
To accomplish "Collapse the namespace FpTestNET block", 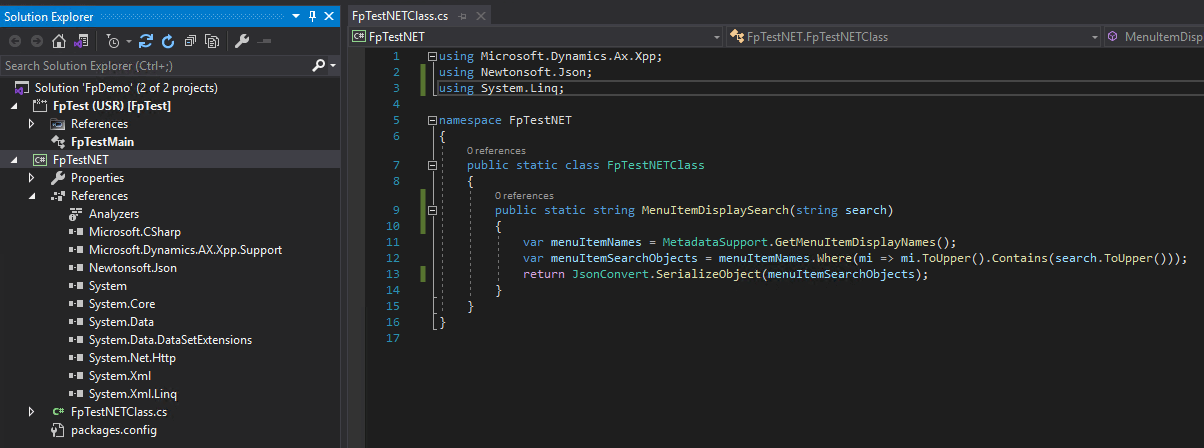I will (x=432, y=120).
